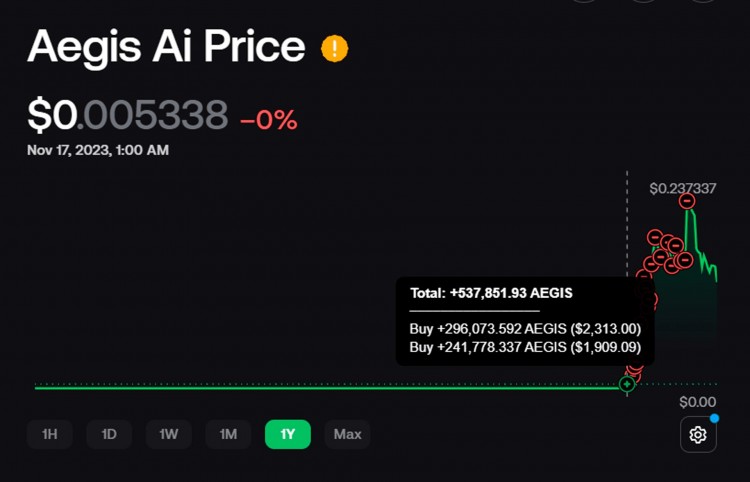
Task: Click the Total +537,851.93 AEGIS tooltip line
Action: 491,293
